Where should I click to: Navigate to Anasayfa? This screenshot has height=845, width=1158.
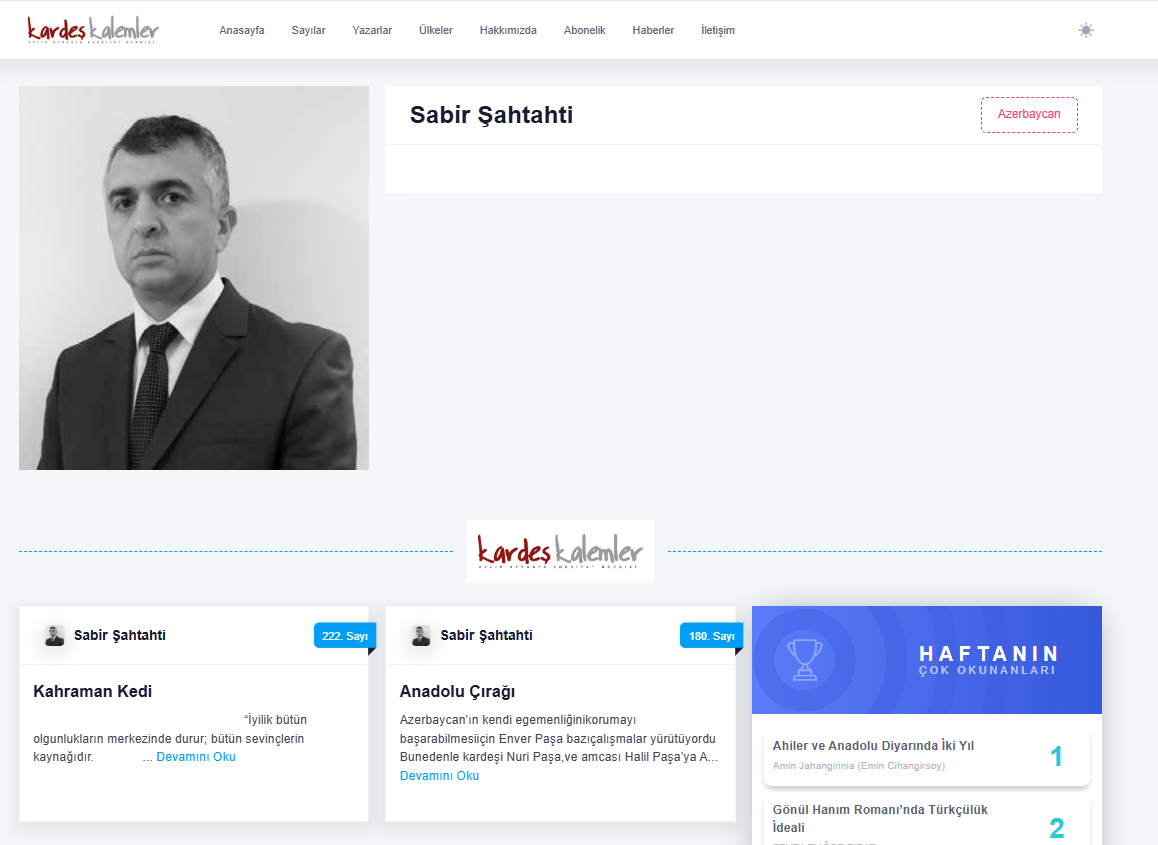point(241,30)
